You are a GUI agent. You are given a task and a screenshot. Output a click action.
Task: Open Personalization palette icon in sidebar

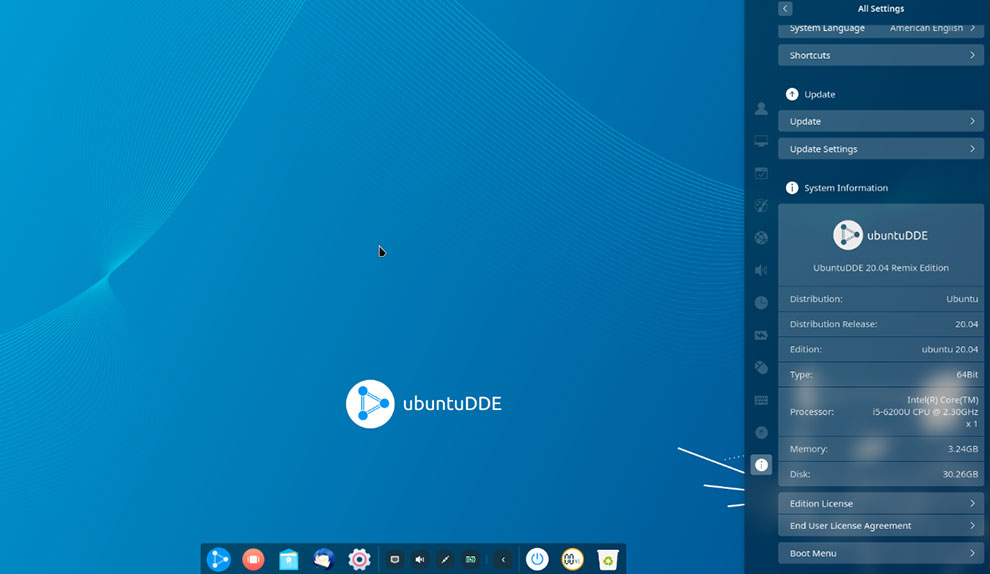point(761,205)
